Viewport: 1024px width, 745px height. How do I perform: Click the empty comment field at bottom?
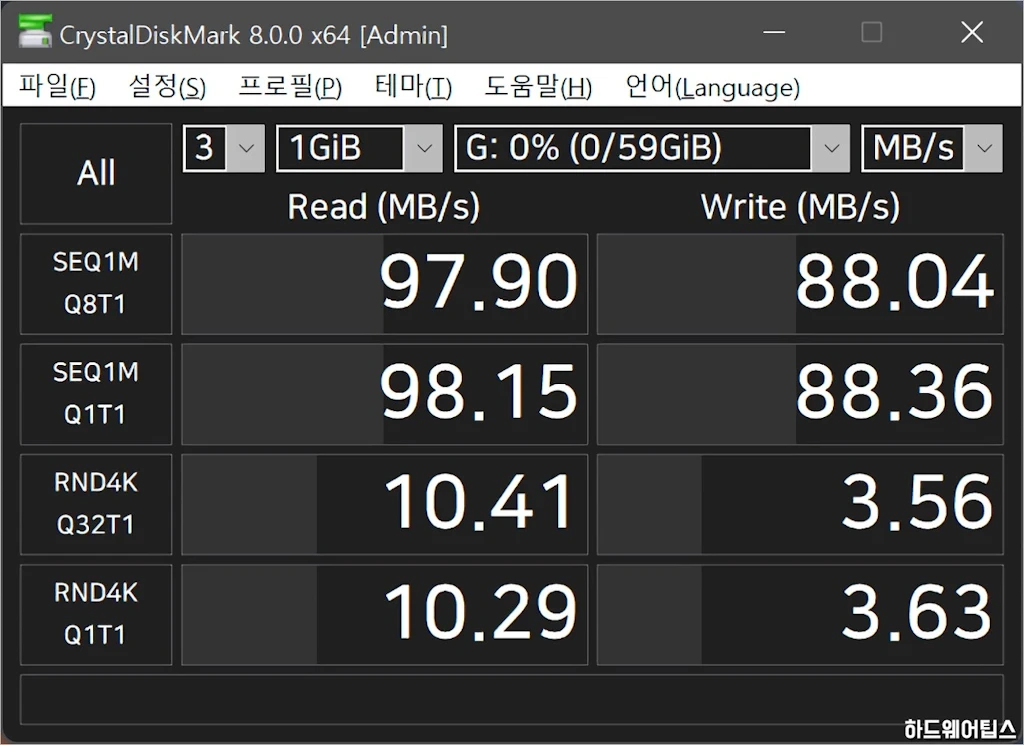[x=511, y=699]
